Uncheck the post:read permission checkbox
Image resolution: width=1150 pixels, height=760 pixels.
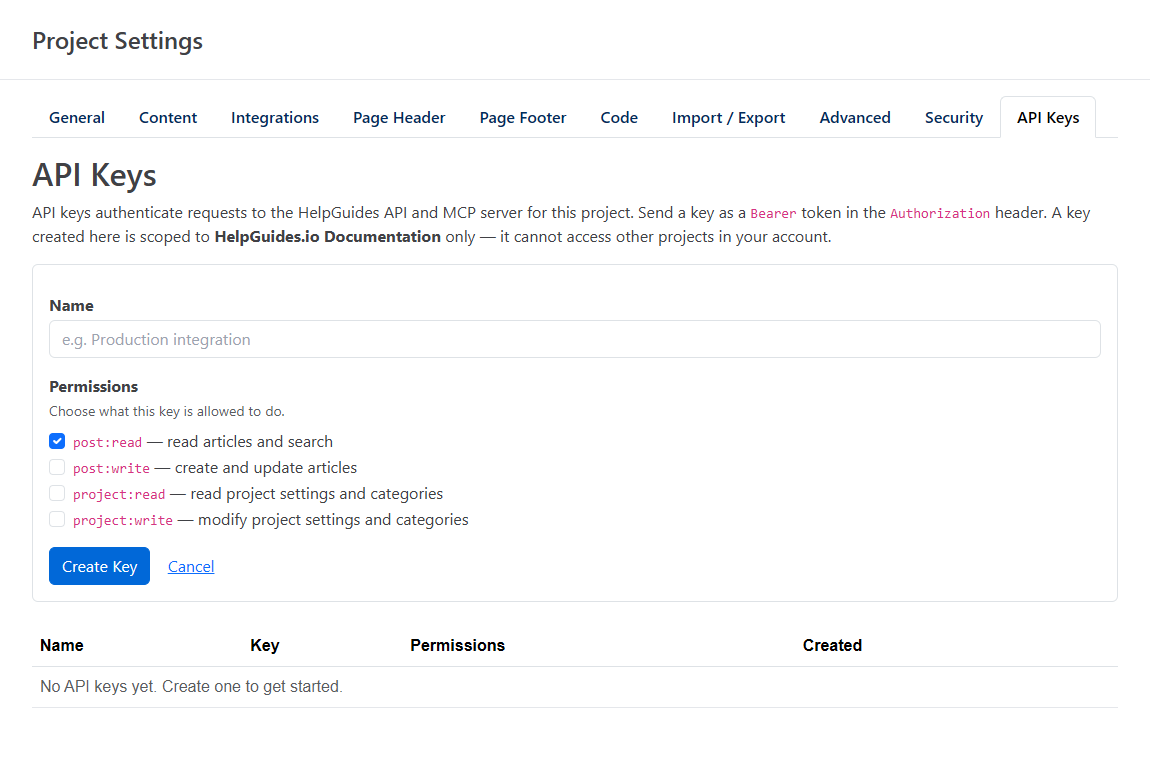[x=57, y=441]
